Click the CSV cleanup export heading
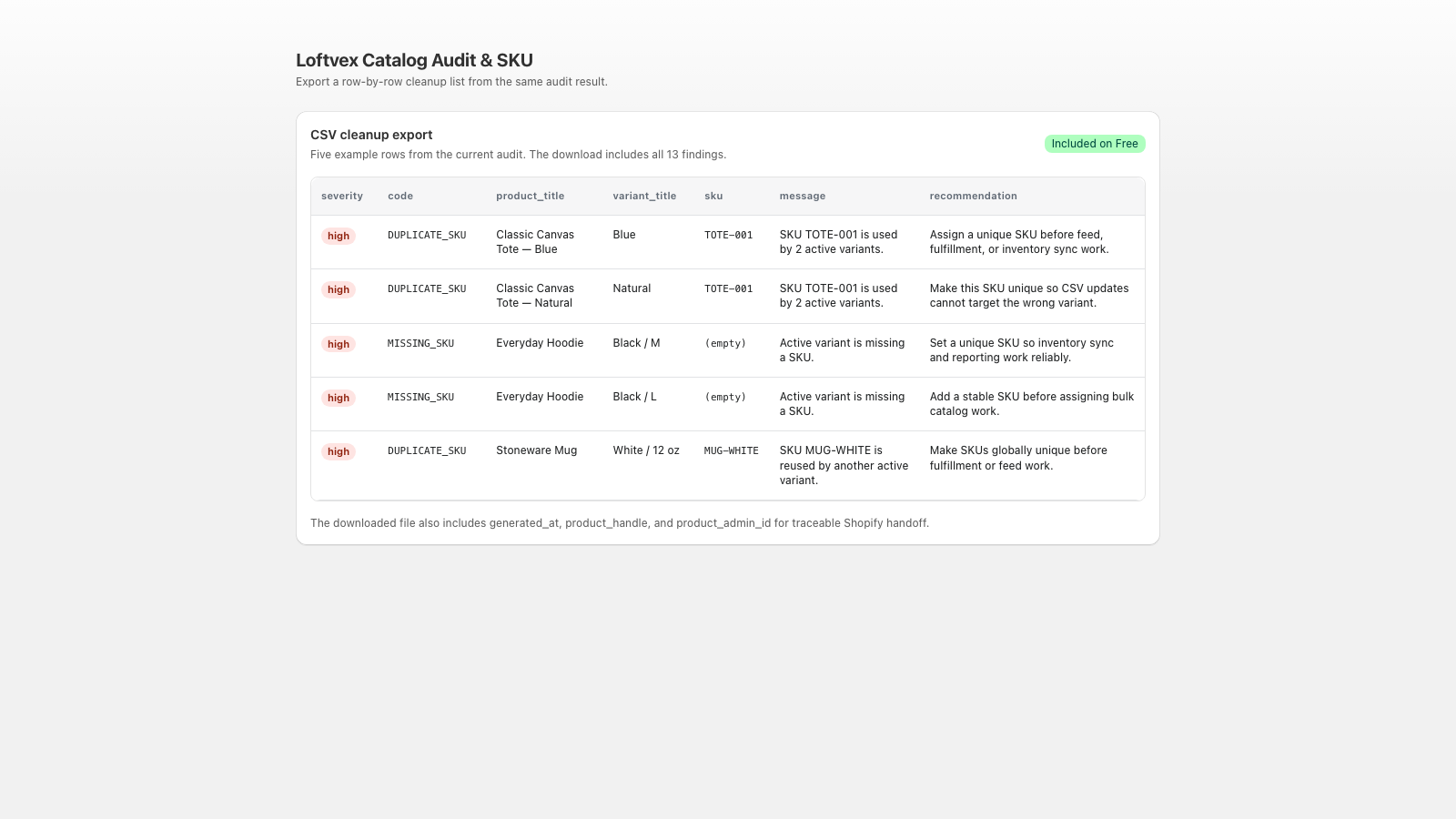Screen dimensions: 1456x819 [x=371, y=135]
